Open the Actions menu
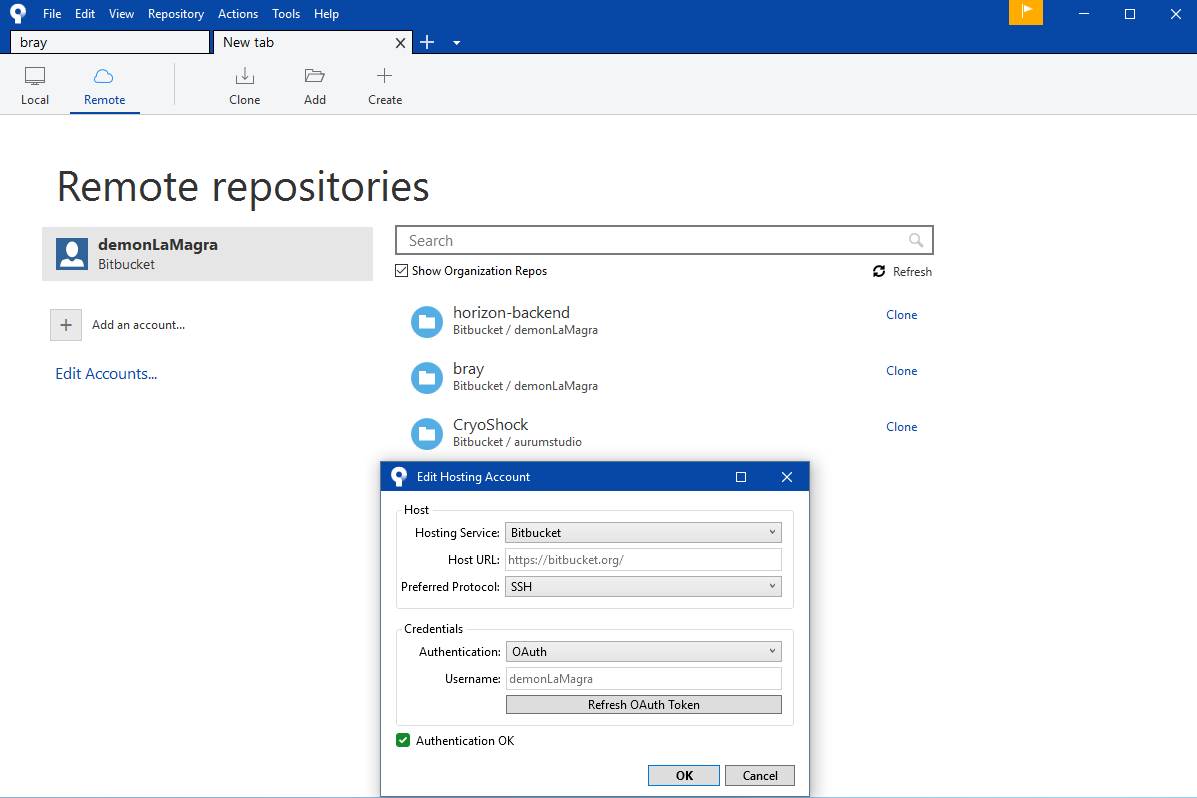 click(237, 14)
